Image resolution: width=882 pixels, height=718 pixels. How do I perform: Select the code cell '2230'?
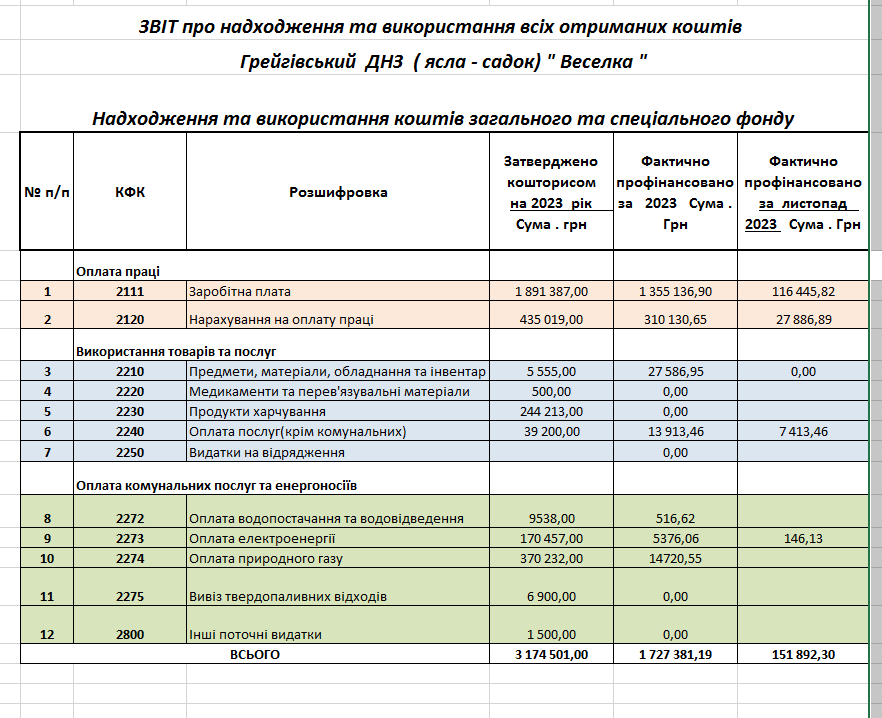point(130,411)
